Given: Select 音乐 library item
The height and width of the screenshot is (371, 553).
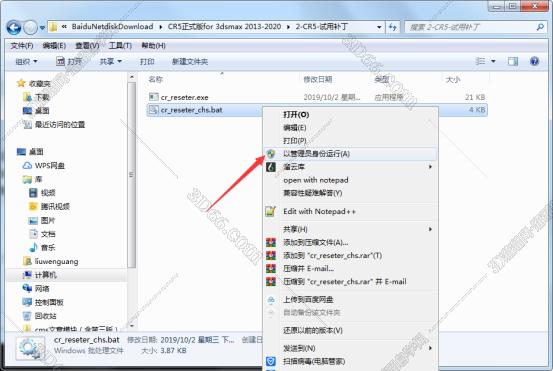Looking at the screenshot, I should pyautogui.click(x=42, y=248).
